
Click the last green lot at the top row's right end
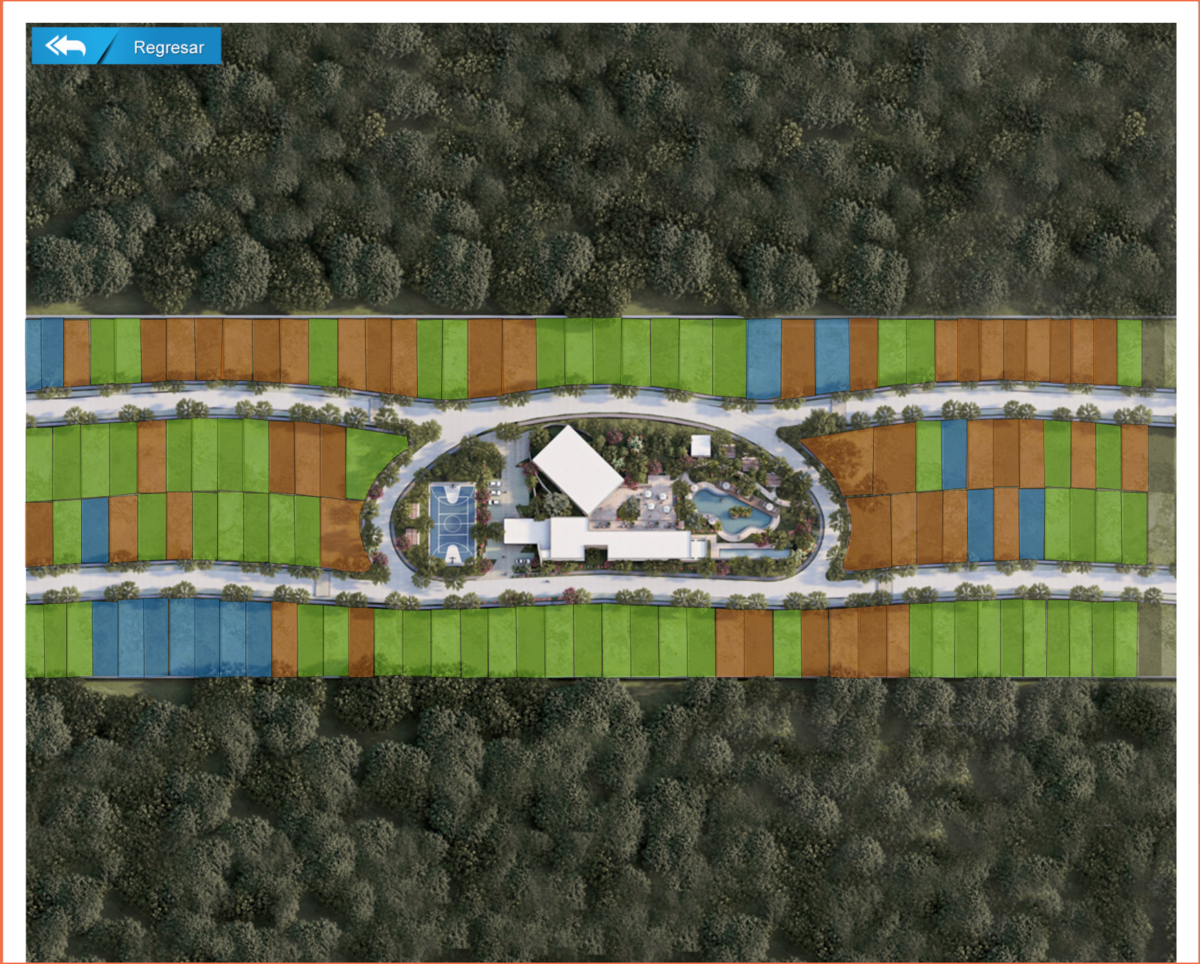1129,352
